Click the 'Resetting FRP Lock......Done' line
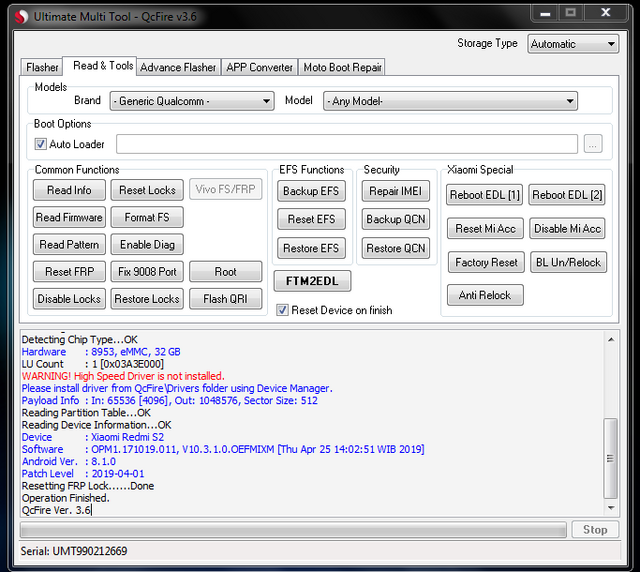Screen dimensions: 640x572 coord(88,486)
